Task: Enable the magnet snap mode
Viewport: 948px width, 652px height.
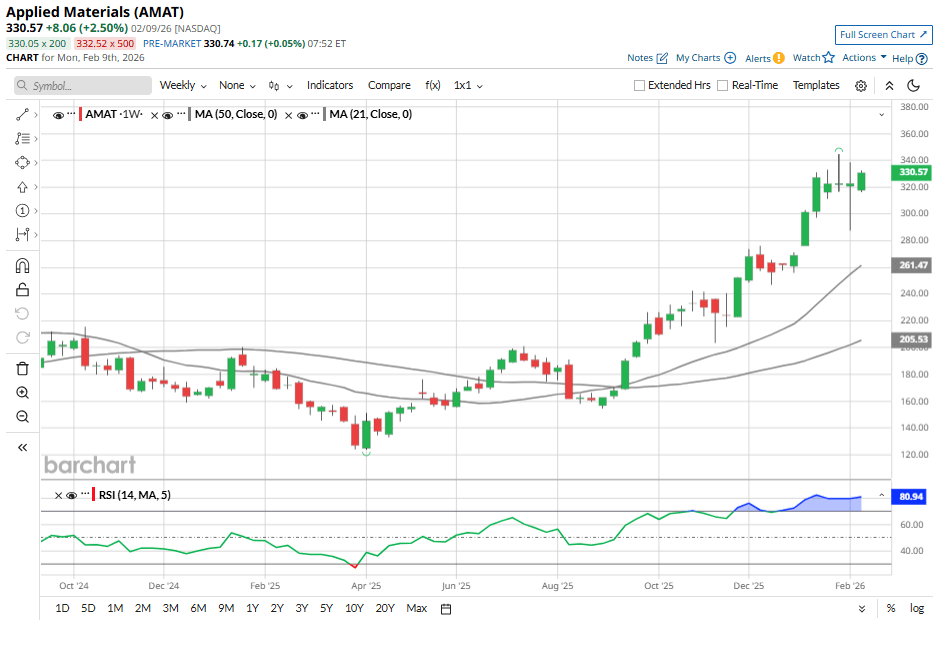Action: (x=21, y=266)
